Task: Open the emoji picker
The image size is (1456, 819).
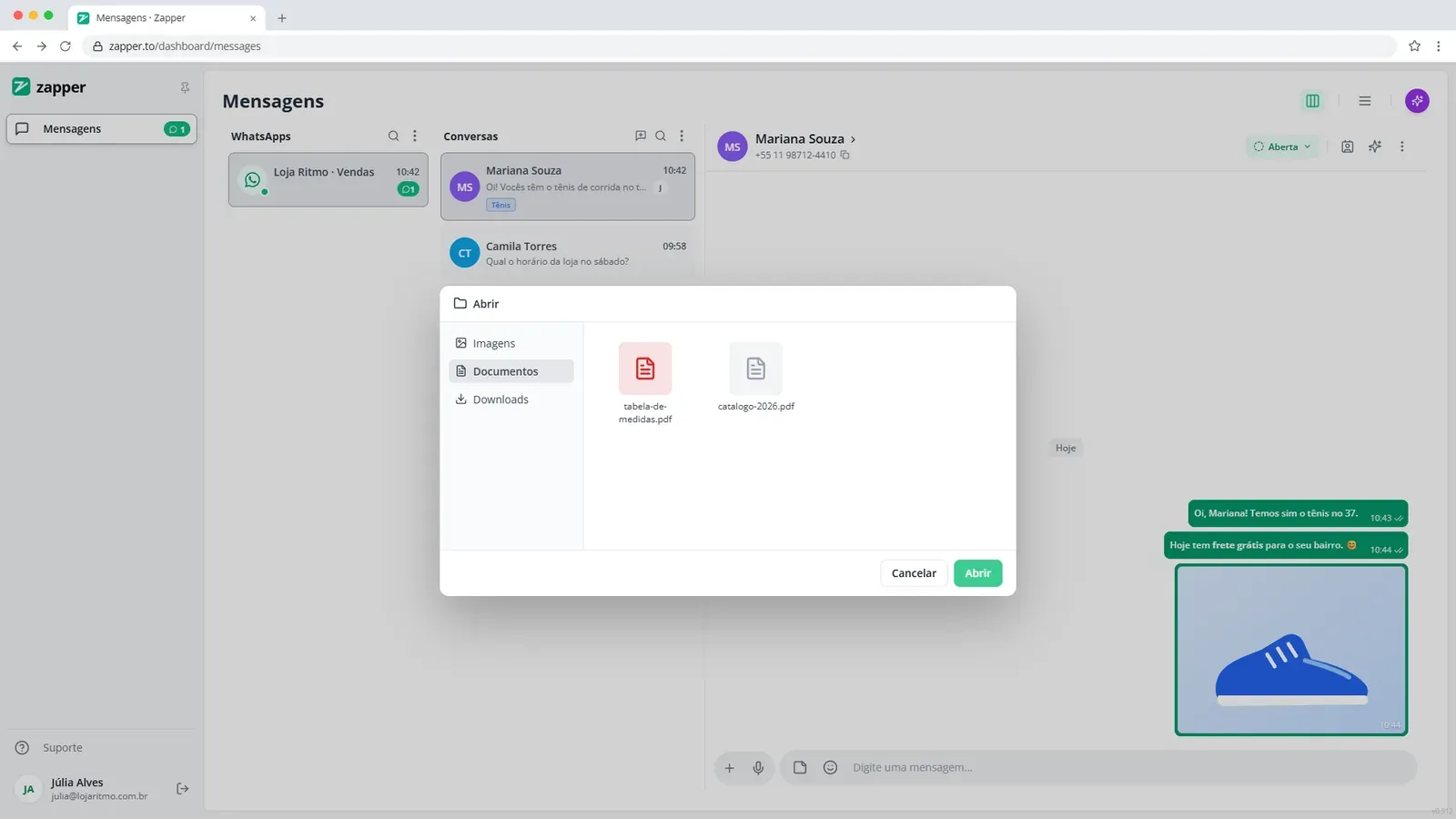Action: [830, 767]
